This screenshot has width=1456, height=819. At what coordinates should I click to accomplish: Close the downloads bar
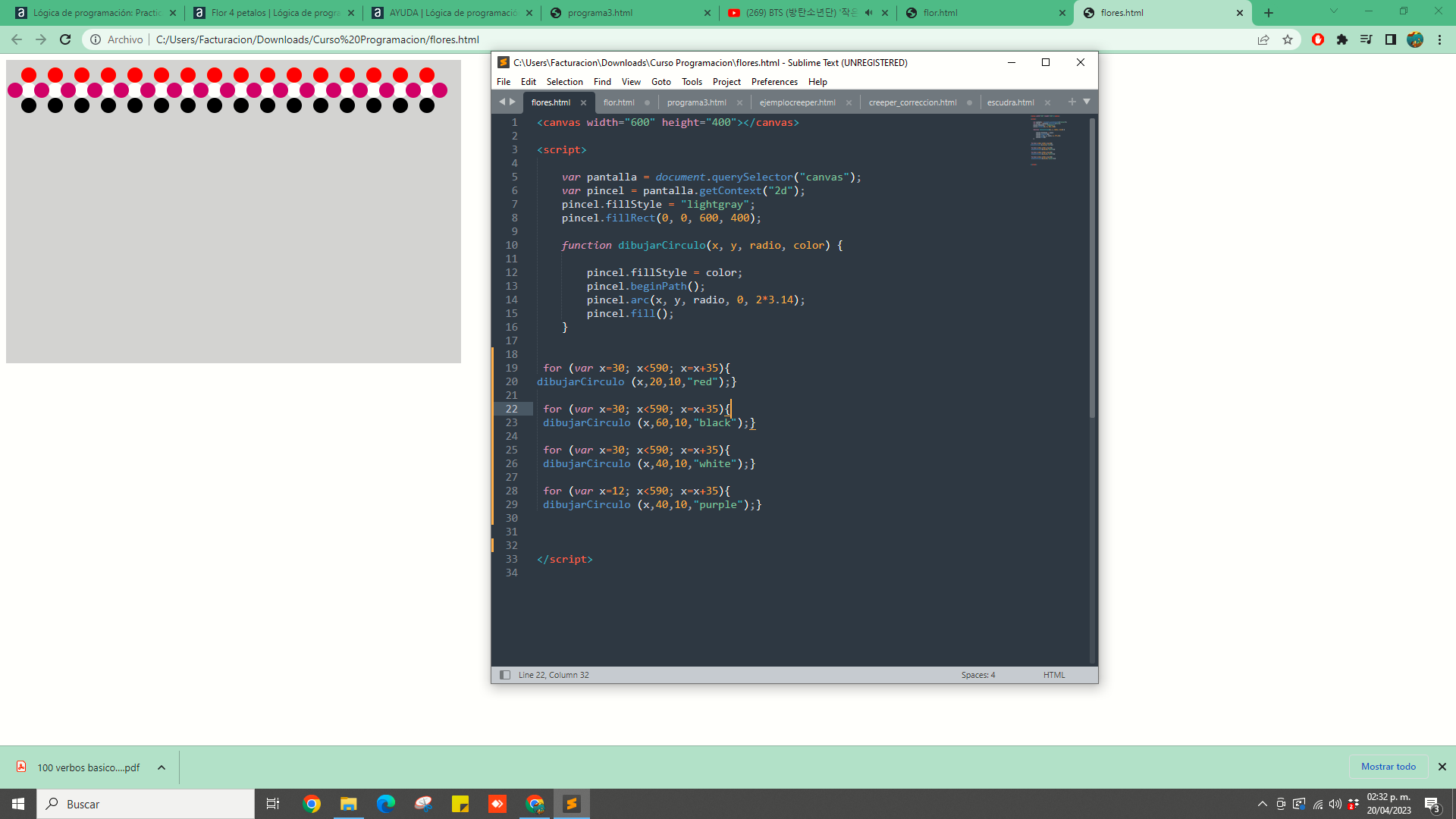click(1442, 767)
